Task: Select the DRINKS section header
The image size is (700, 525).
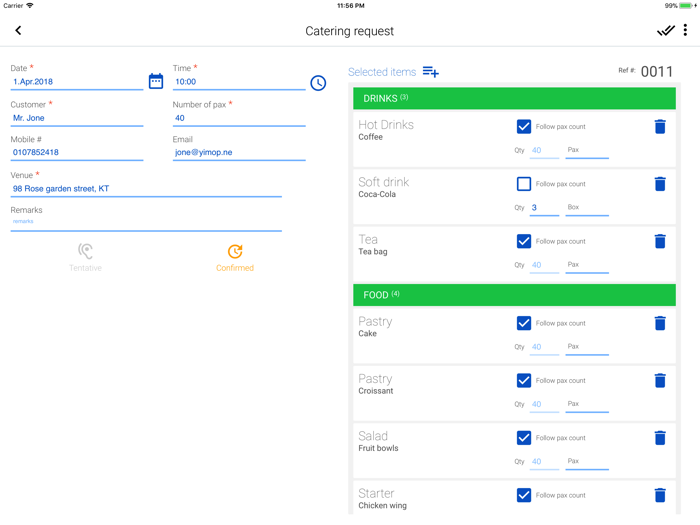Action: pyautogui.click(x=514, y=98)
